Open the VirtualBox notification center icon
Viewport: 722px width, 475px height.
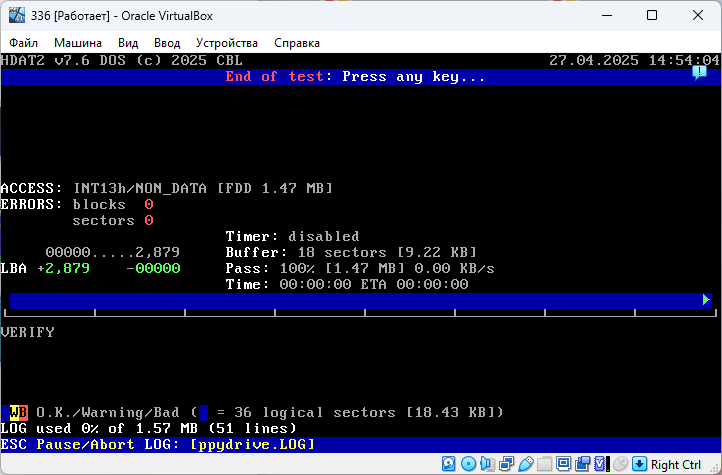coord(699,73)
